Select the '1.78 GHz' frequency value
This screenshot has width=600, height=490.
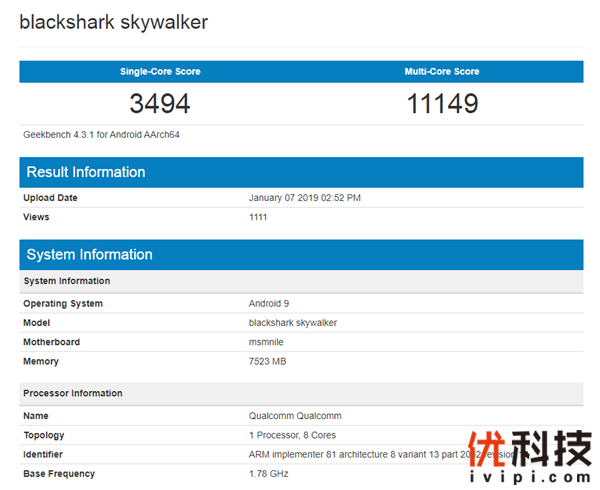[269, 474]
